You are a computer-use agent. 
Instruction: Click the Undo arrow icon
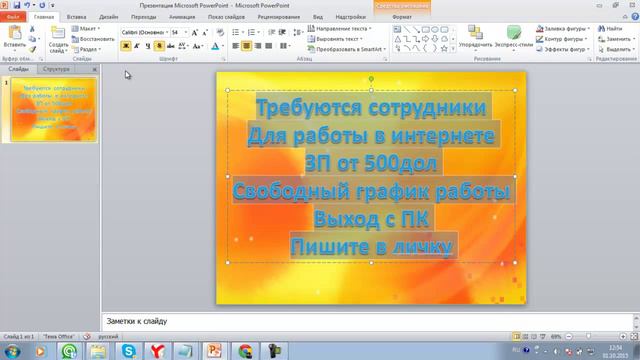tap(27, 5)
